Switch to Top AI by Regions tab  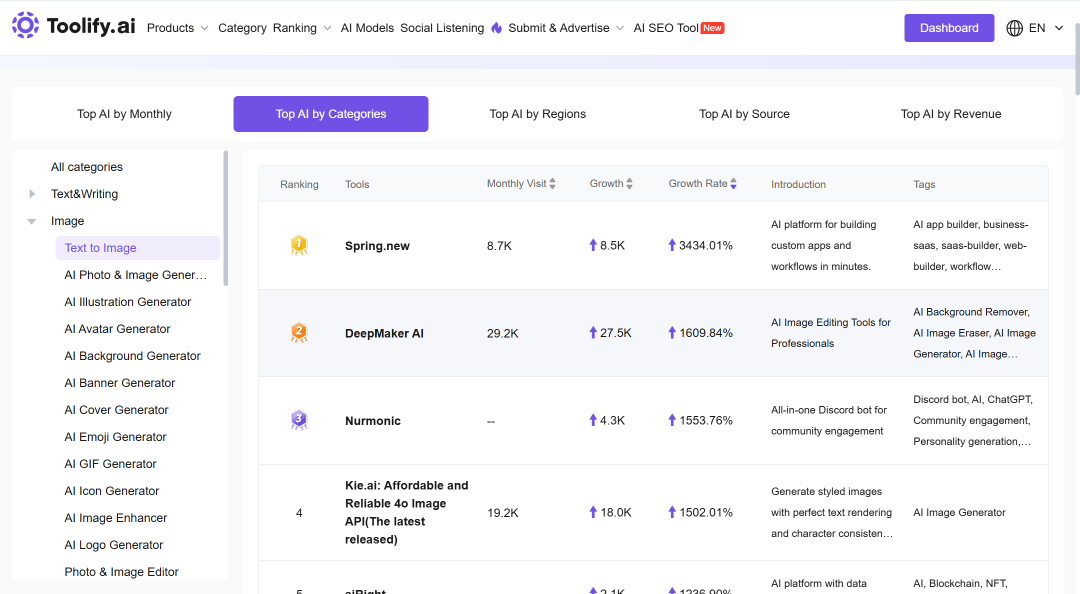537,114
